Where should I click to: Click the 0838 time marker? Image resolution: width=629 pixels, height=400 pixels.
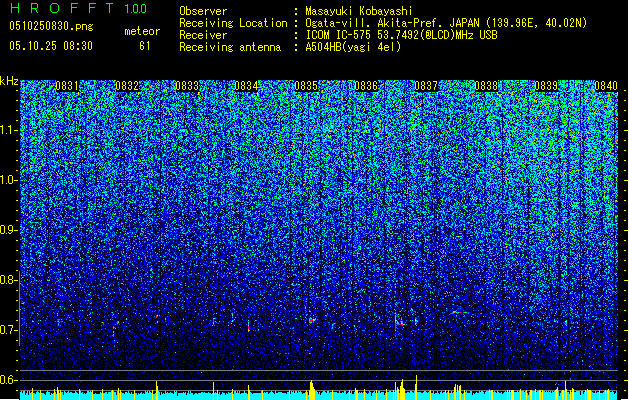click(486, 86)
